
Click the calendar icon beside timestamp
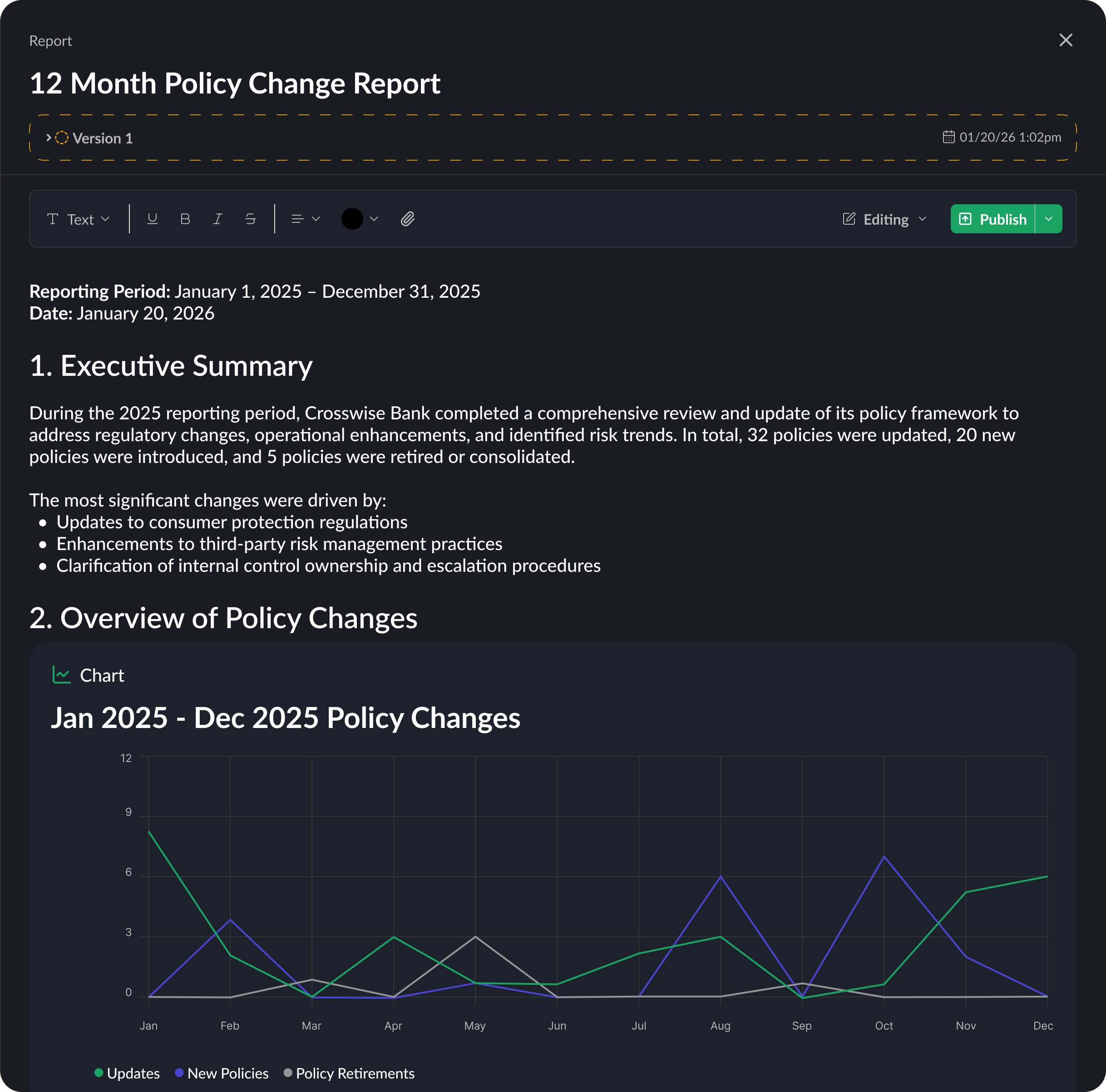[948, 137]
